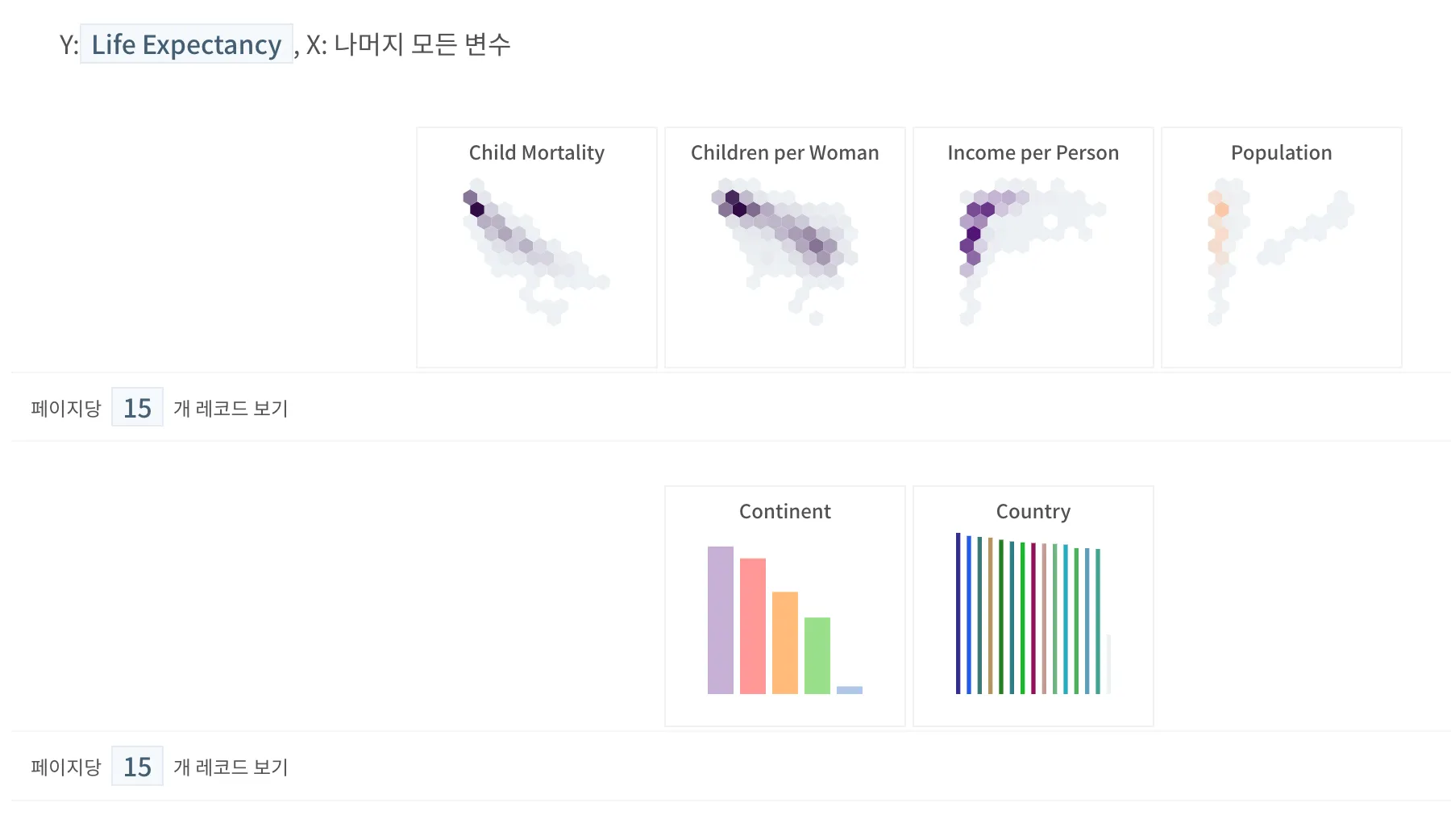Viewport: 1451px width, 840px height.
Task: Click the small blue Continent bar
Action: [849, 690]
